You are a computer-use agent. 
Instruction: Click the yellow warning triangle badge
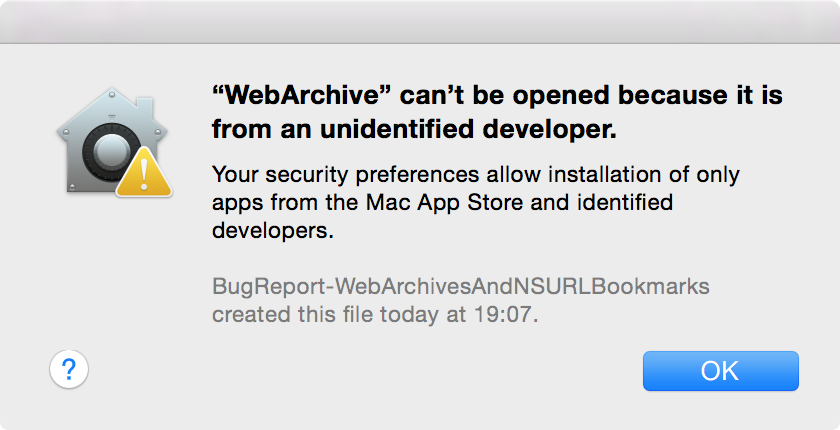point(144,171)
